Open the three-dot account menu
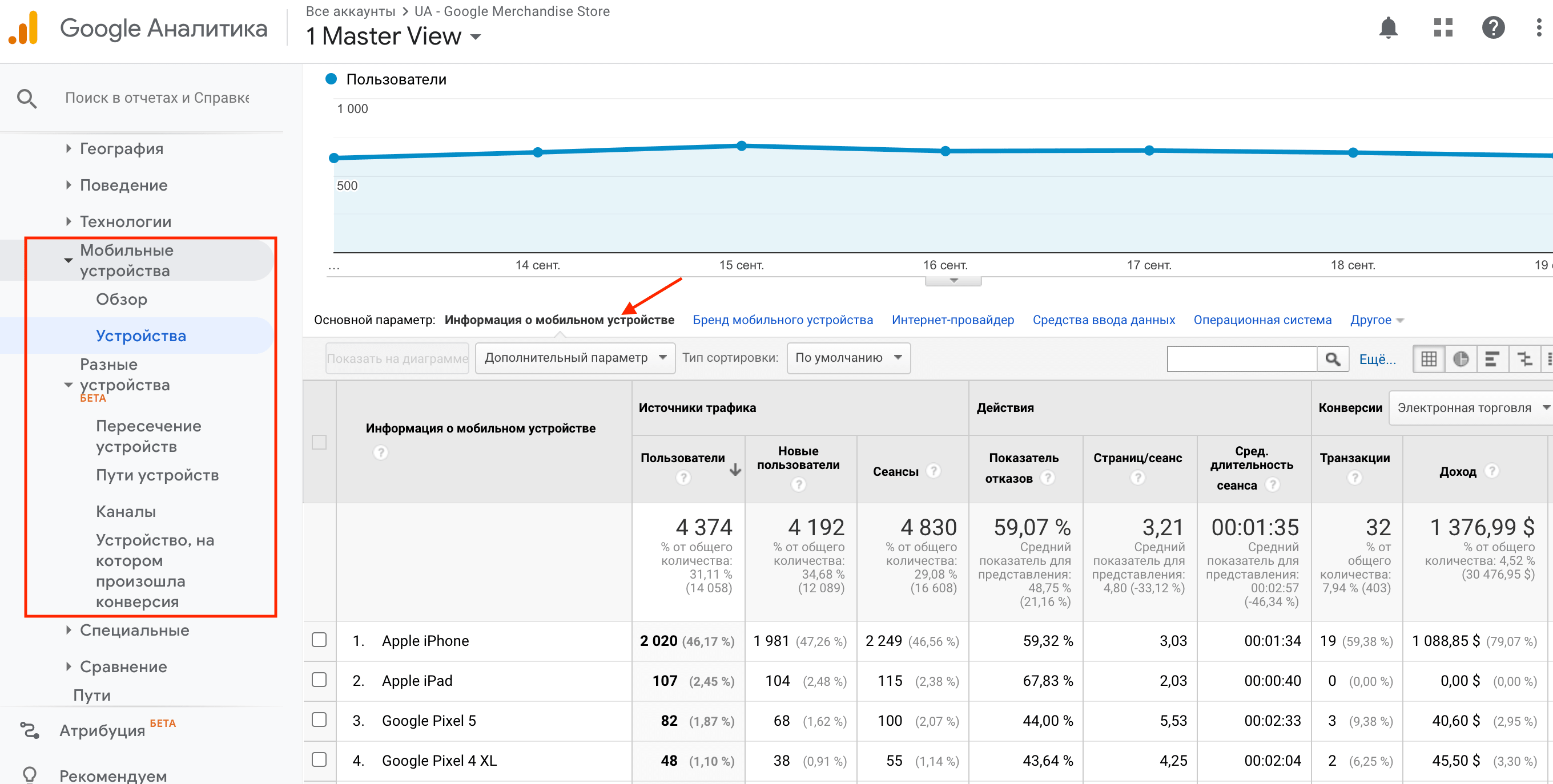The image size is (1553, 784). point(1539,28)
